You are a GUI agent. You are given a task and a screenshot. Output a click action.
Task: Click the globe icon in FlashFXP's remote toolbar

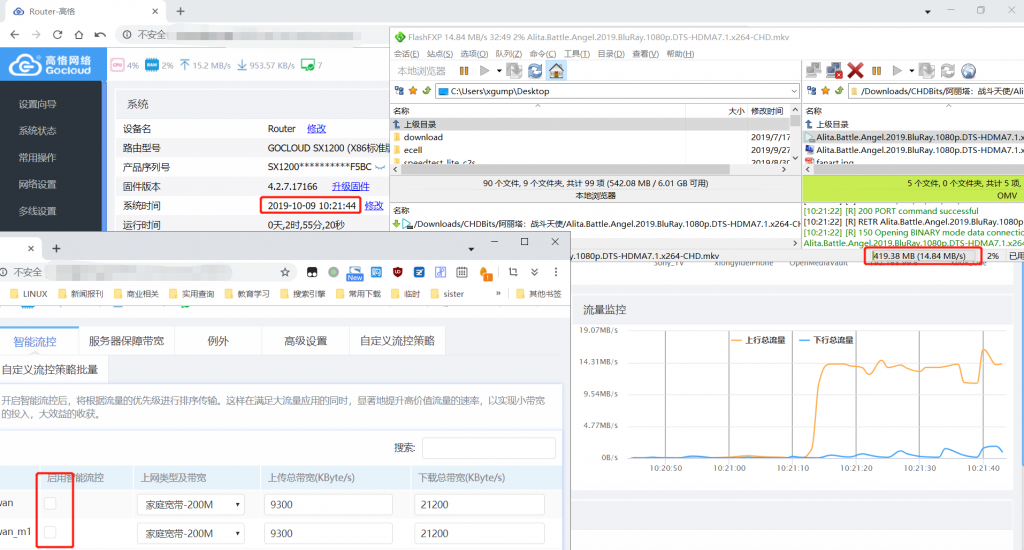[968, 70]
